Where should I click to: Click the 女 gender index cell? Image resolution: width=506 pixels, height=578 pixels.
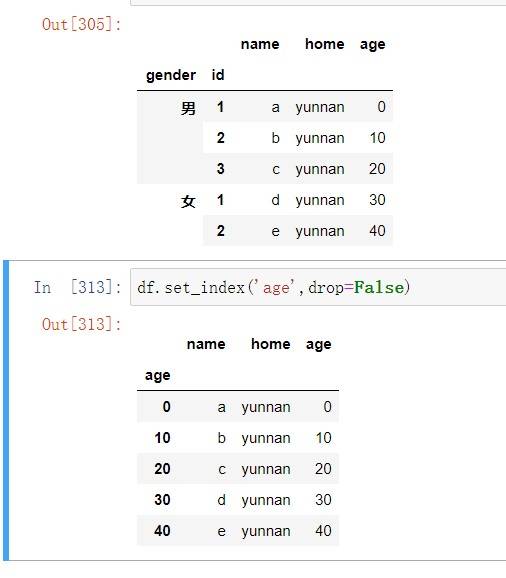click(188, 201)
